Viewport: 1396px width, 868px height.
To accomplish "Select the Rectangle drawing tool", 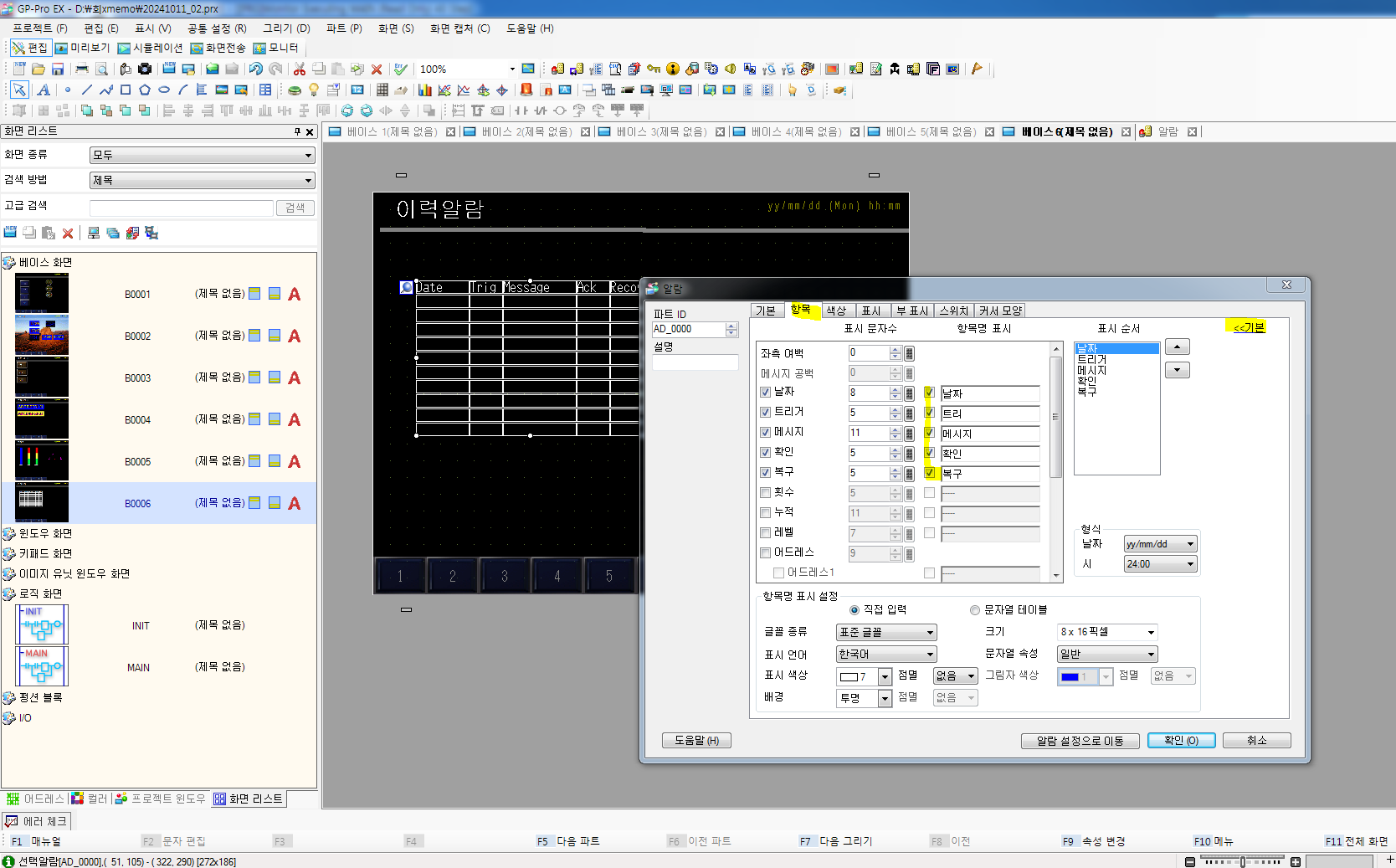I will (x=126, y=90).
